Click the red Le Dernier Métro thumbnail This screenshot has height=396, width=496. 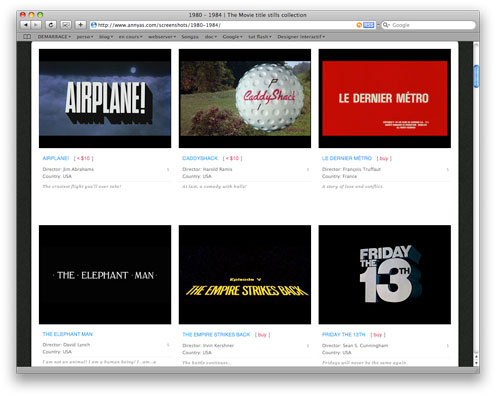tap(385, 98)
